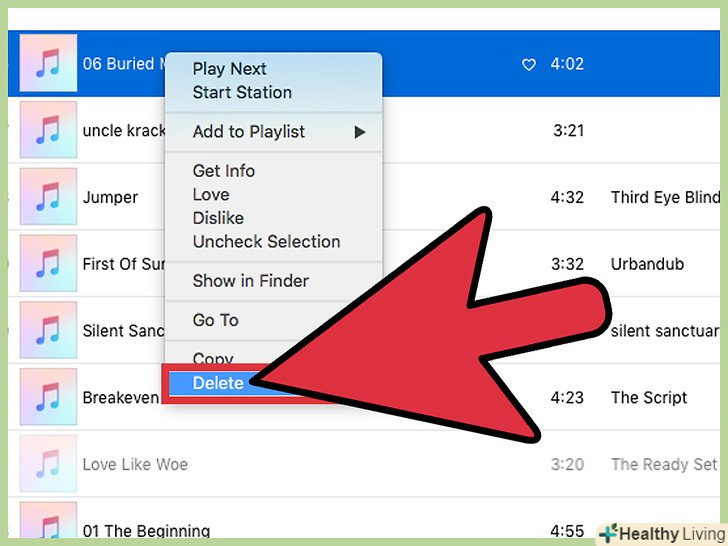728x546 pixels.
Task: Choose Start Station in context menu
Action: pyautogui.click(x=242, y=92)
